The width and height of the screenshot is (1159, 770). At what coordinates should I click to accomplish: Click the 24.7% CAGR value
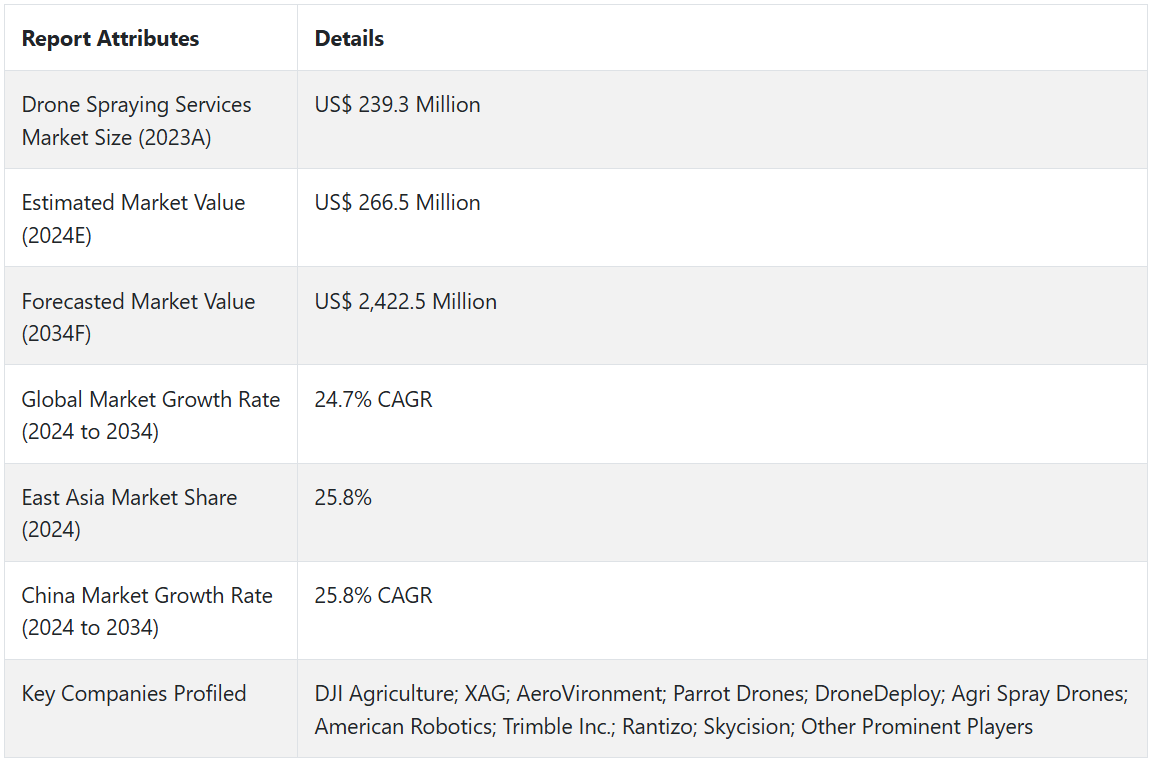(373, 400)
